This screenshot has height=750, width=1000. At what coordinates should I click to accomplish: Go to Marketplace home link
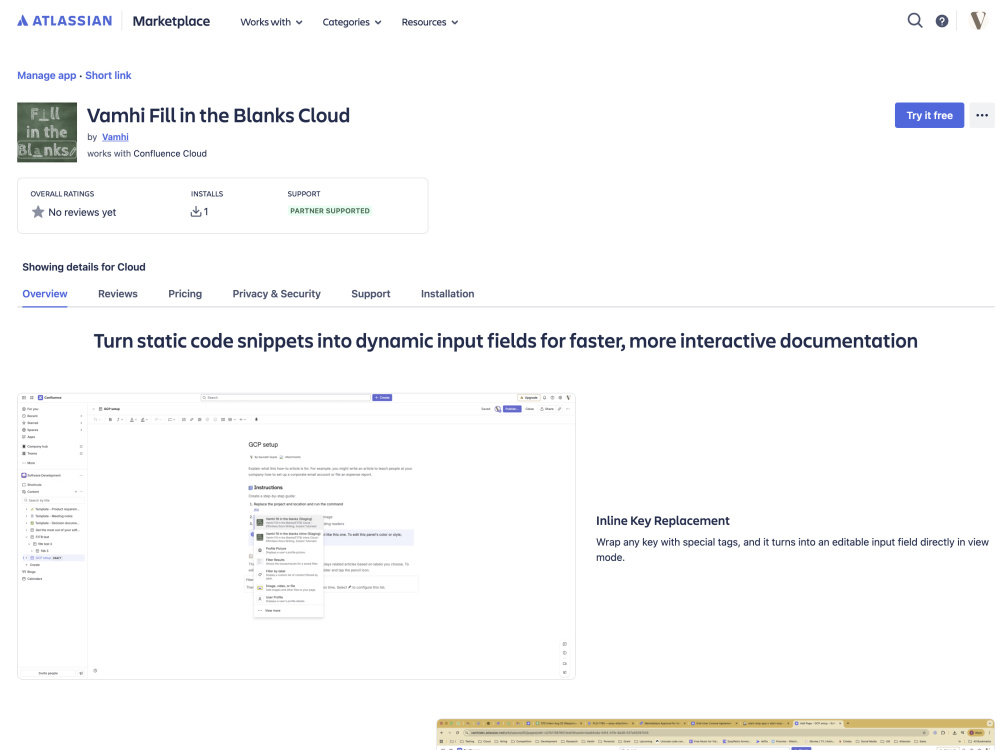[171, 21]
